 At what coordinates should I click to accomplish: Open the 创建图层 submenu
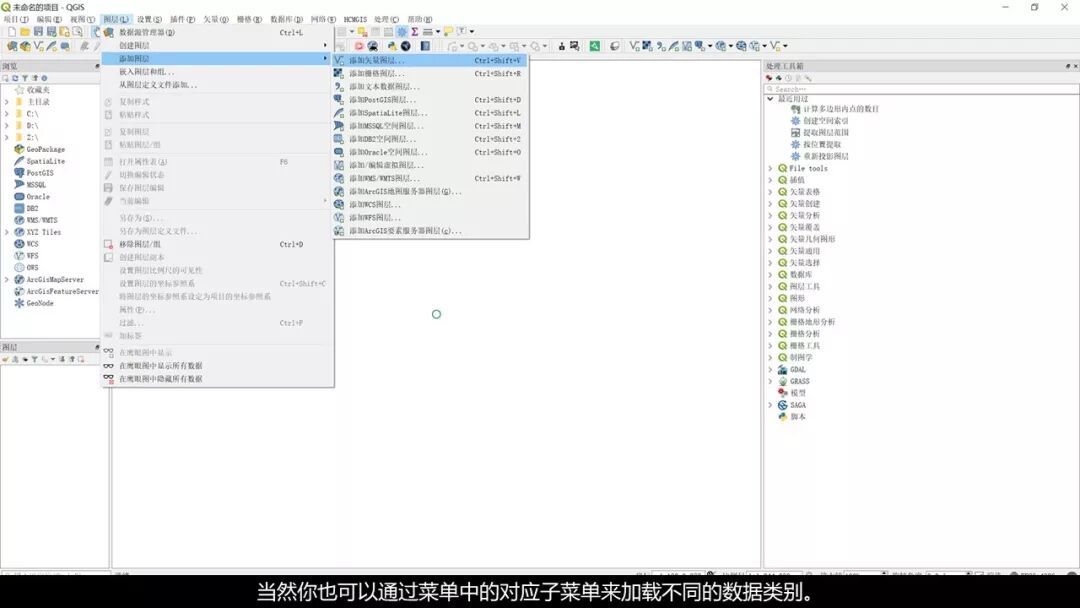(218, 45)
